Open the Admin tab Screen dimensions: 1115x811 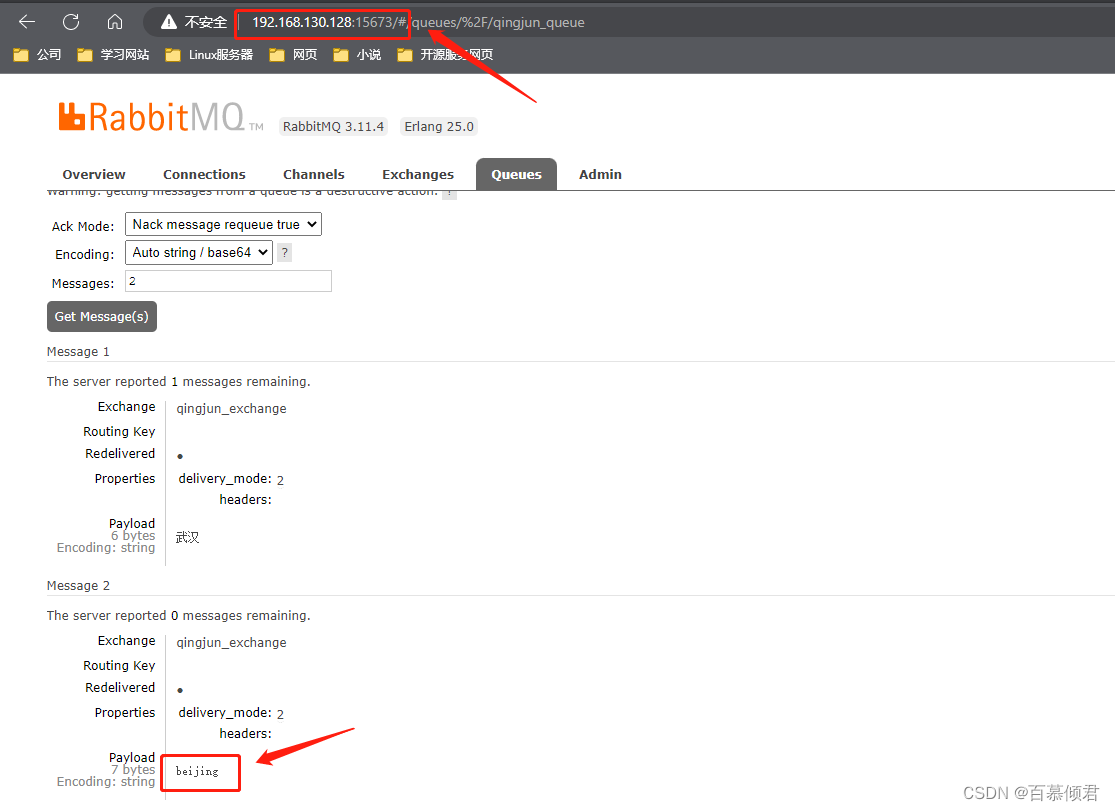tap(600, 174)
